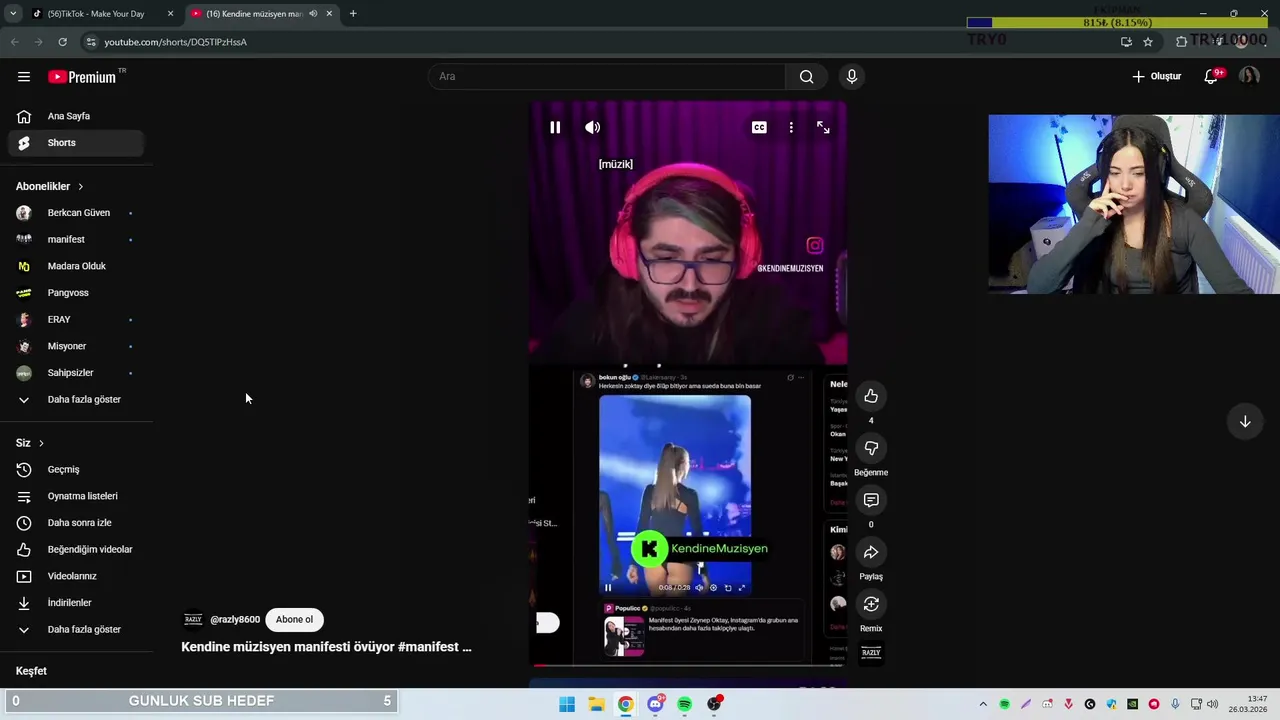The height and width of the screenshot is (720, 1280).
Task: Bookmark this page with the star
Action: [1148, 42]
